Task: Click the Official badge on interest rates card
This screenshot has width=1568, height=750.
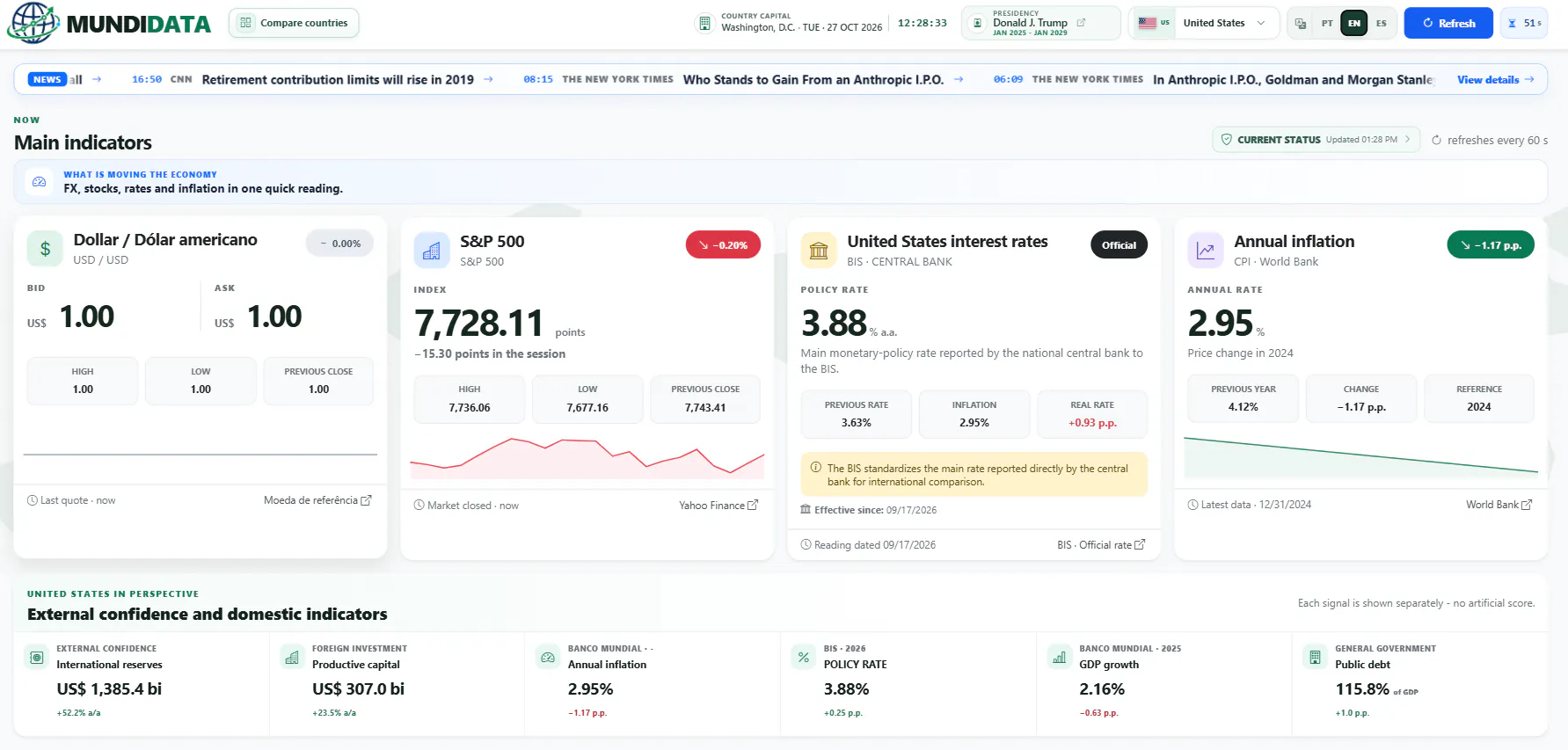Action: click(x=1119, y=245)
